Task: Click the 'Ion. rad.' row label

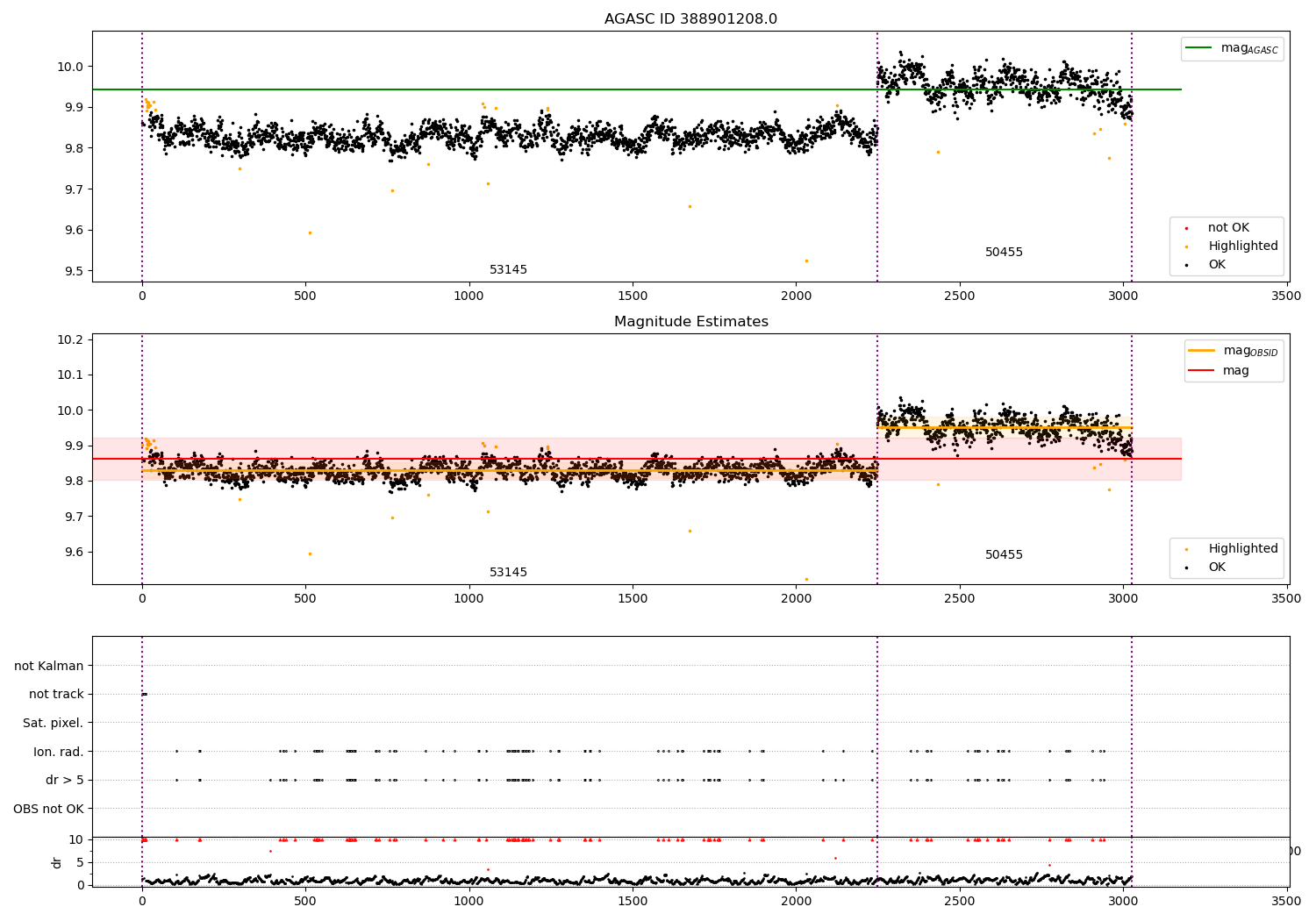Action: [59, 752]
